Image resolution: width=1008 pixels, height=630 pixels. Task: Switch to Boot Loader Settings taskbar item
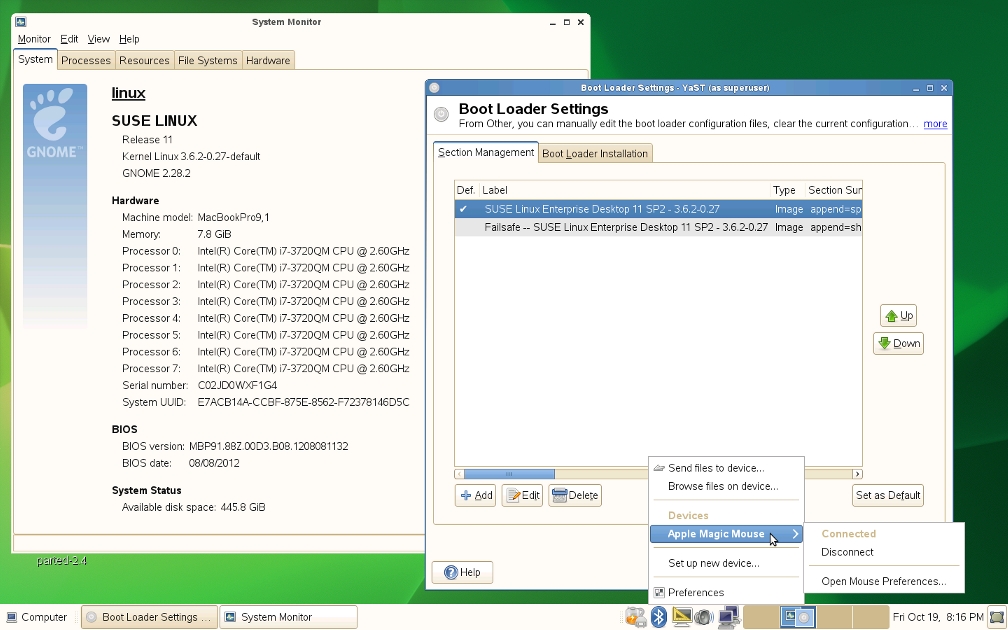(x=149, y=617)
